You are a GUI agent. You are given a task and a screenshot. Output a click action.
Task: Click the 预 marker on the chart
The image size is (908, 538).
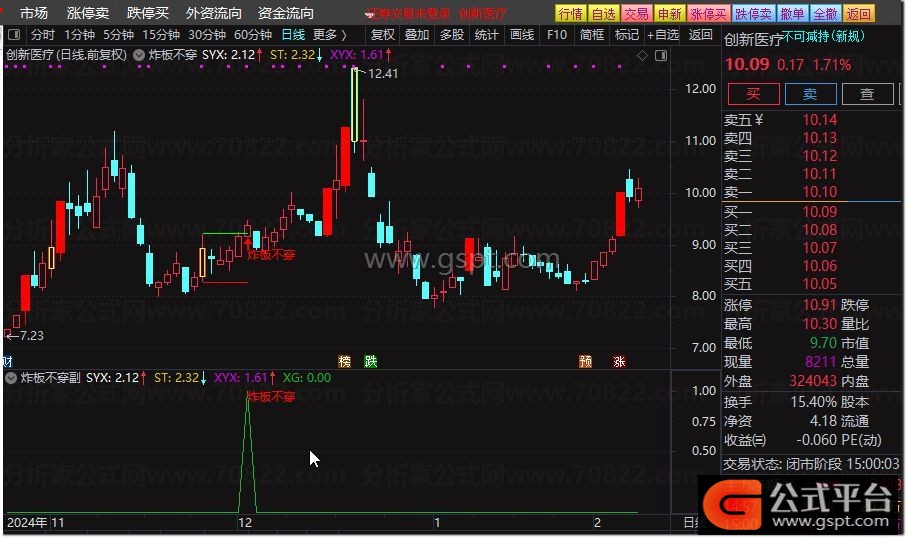[x=585, y=362]
